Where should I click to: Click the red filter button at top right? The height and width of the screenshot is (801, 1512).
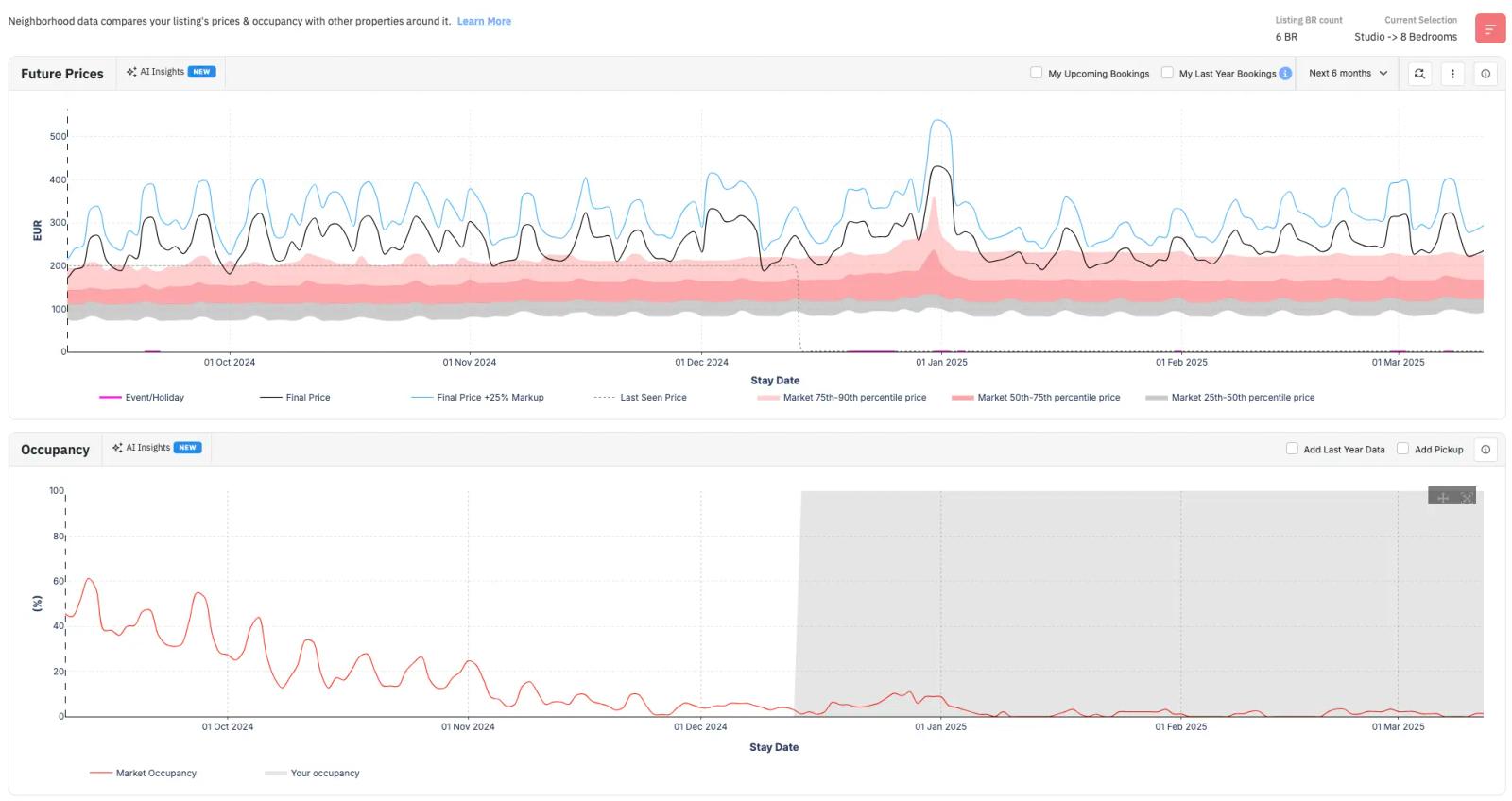click(1489, 28)
